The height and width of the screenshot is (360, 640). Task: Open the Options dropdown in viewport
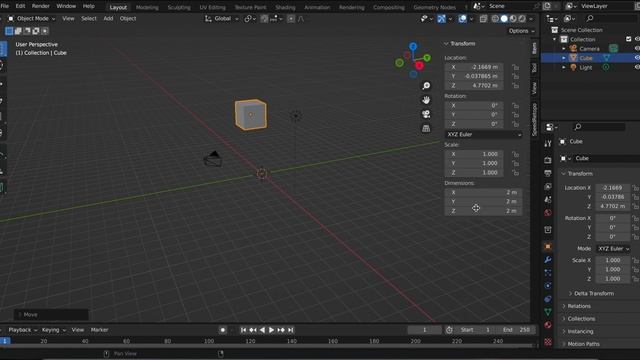coord(521,31)
